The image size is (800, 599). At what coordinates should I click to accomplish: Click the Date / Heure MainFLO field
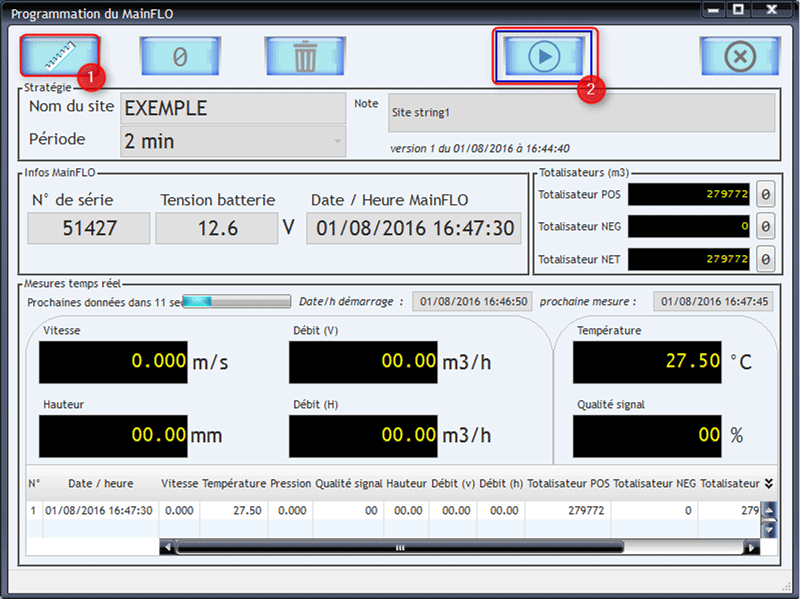click(414, 228)
